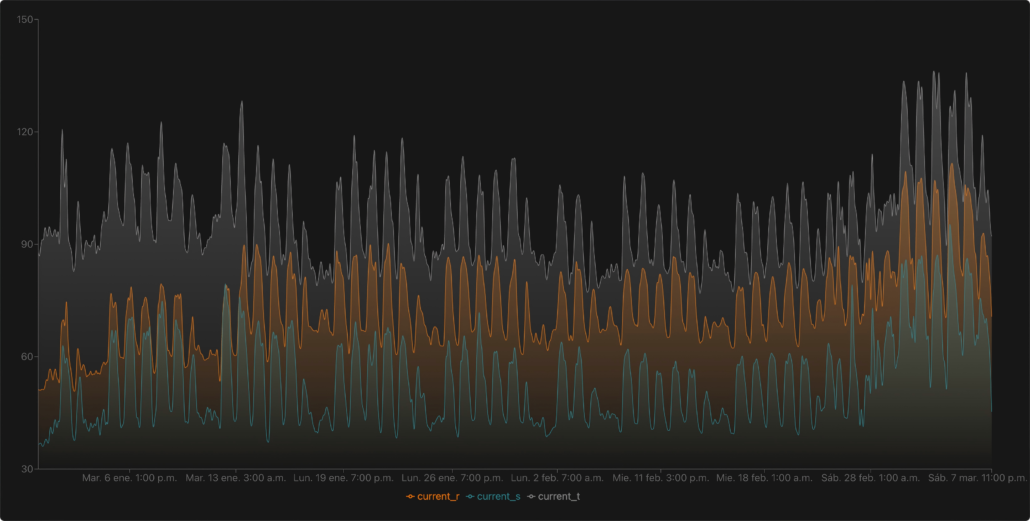Select the 'Lun. 2 feb. 7:00 a.m.' tick label

pyautogui.click(x=557, y=478)
